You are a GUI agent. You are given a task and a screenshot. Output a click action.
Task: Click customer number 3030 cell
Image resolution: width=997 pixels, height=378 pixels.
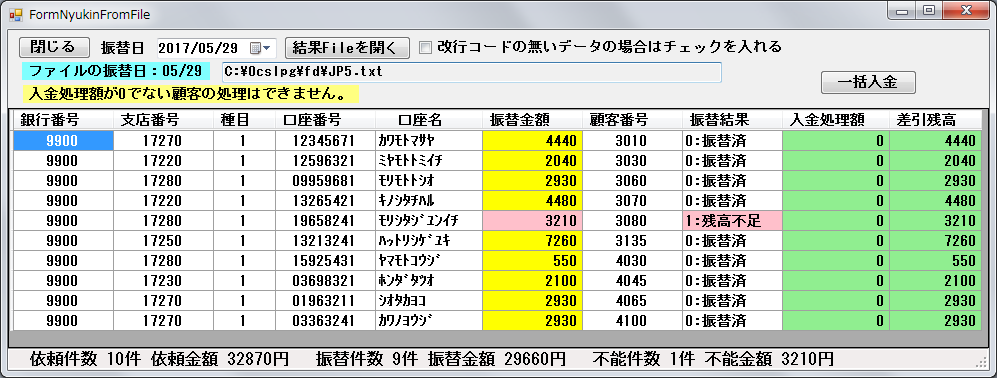pos(633,161)
